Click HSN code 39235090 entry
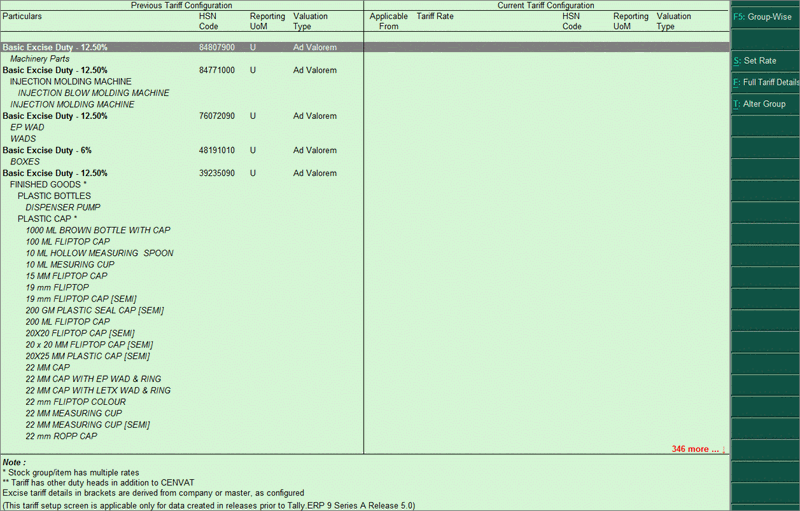Screen dimensions: 800x511 pos(217,173)
